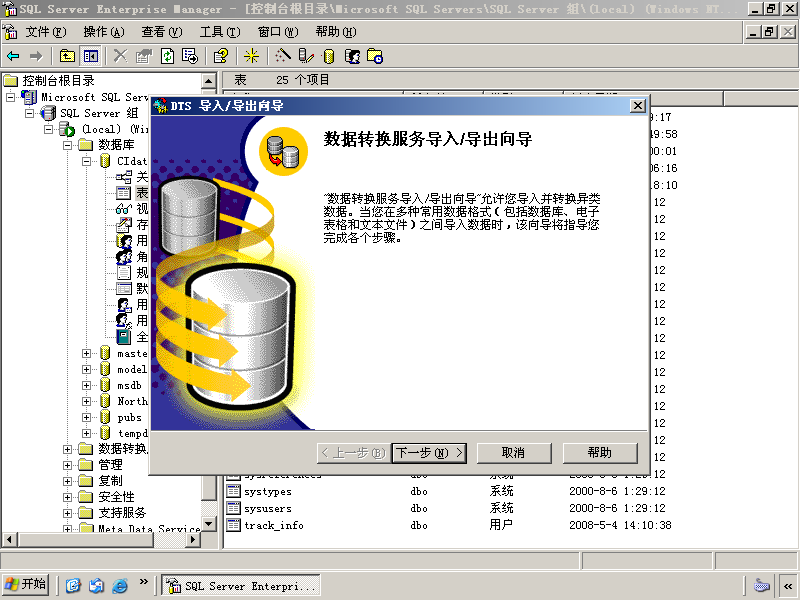Open the Help toolbar icon
This screenshot has height=600, width=800.
220,56
